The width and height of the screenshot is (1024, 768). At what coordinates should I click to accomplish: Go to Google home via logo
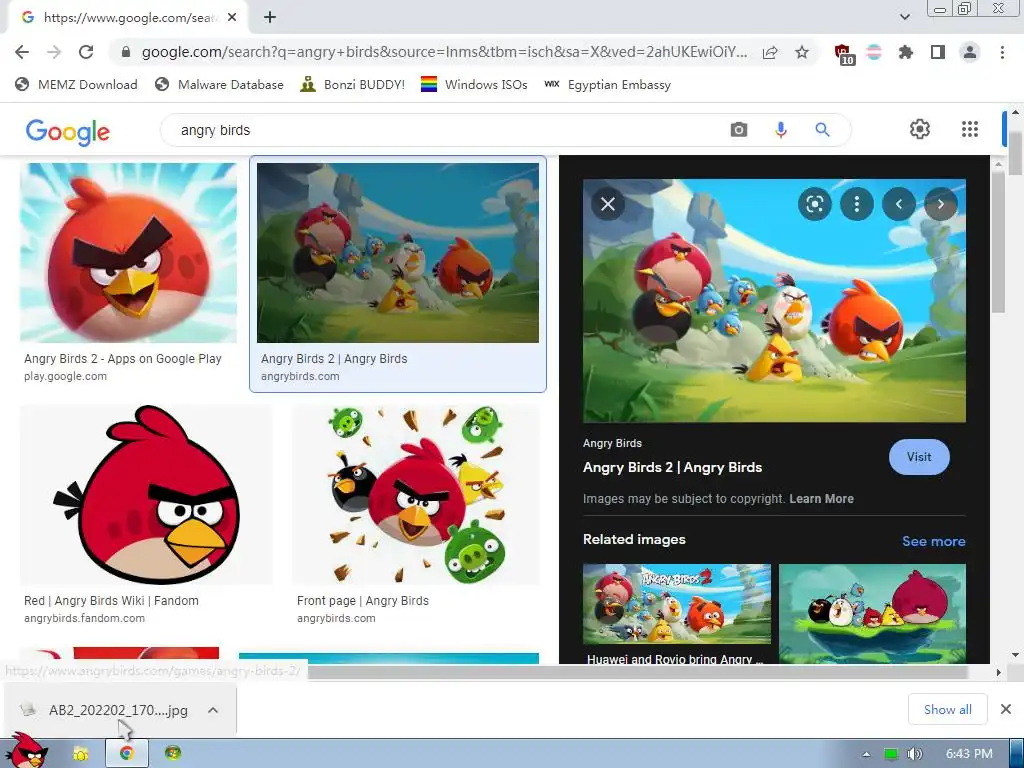68,132
